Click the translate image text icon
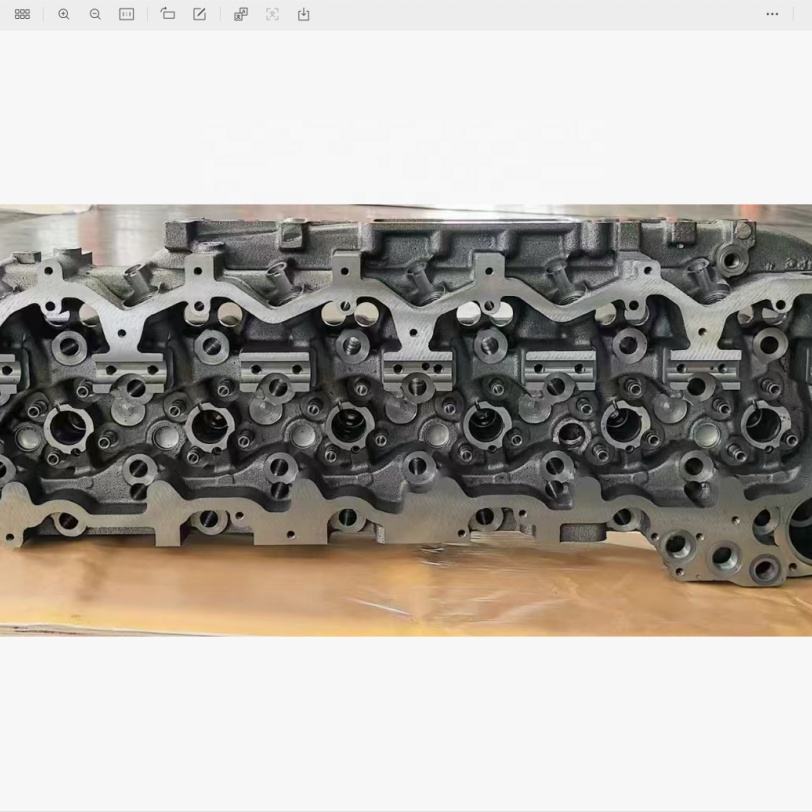The width and height of the screenshot is (812, 812). pos(241,14)
